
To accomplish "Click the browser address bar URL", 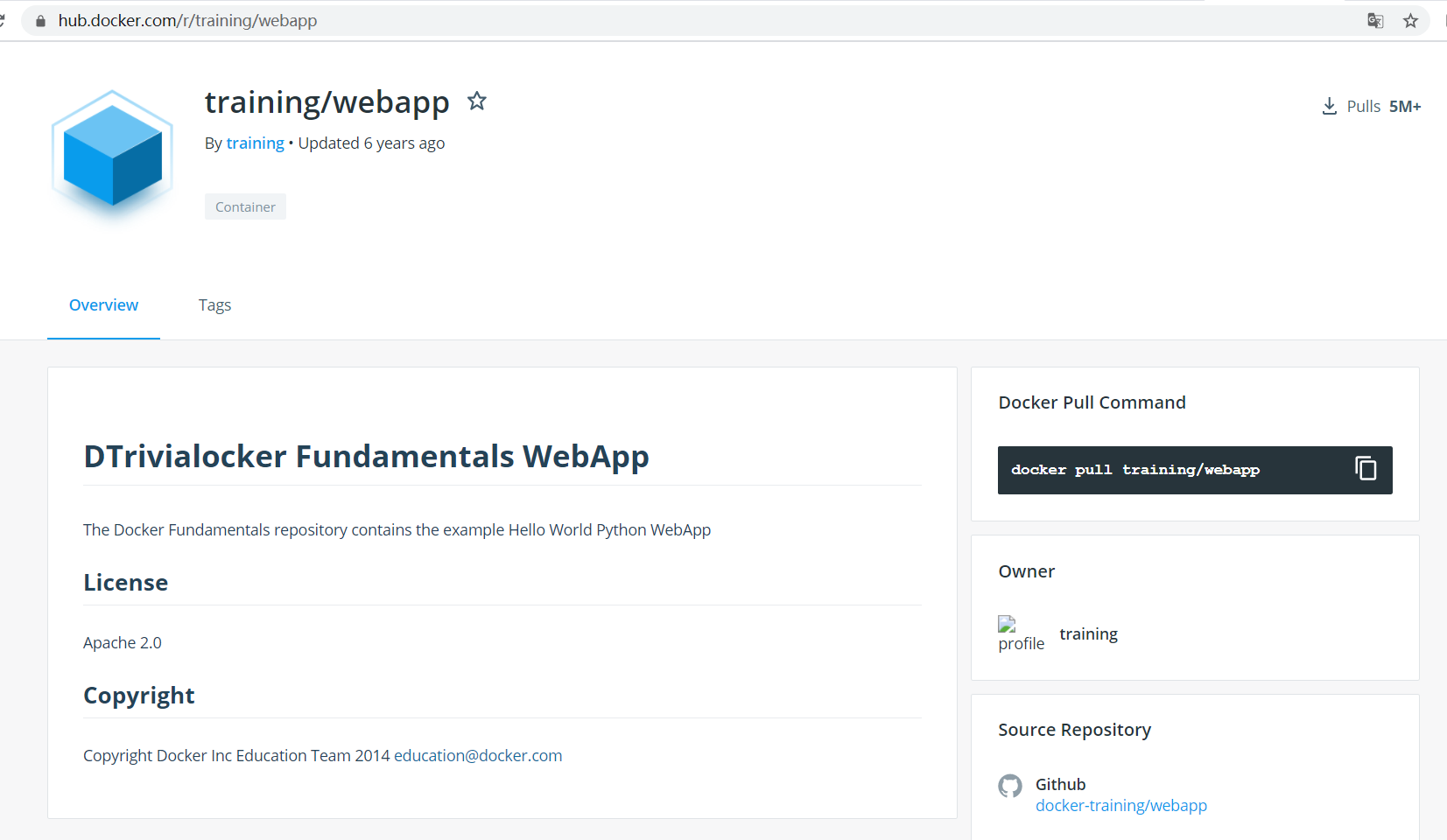I will click(187, 21).
